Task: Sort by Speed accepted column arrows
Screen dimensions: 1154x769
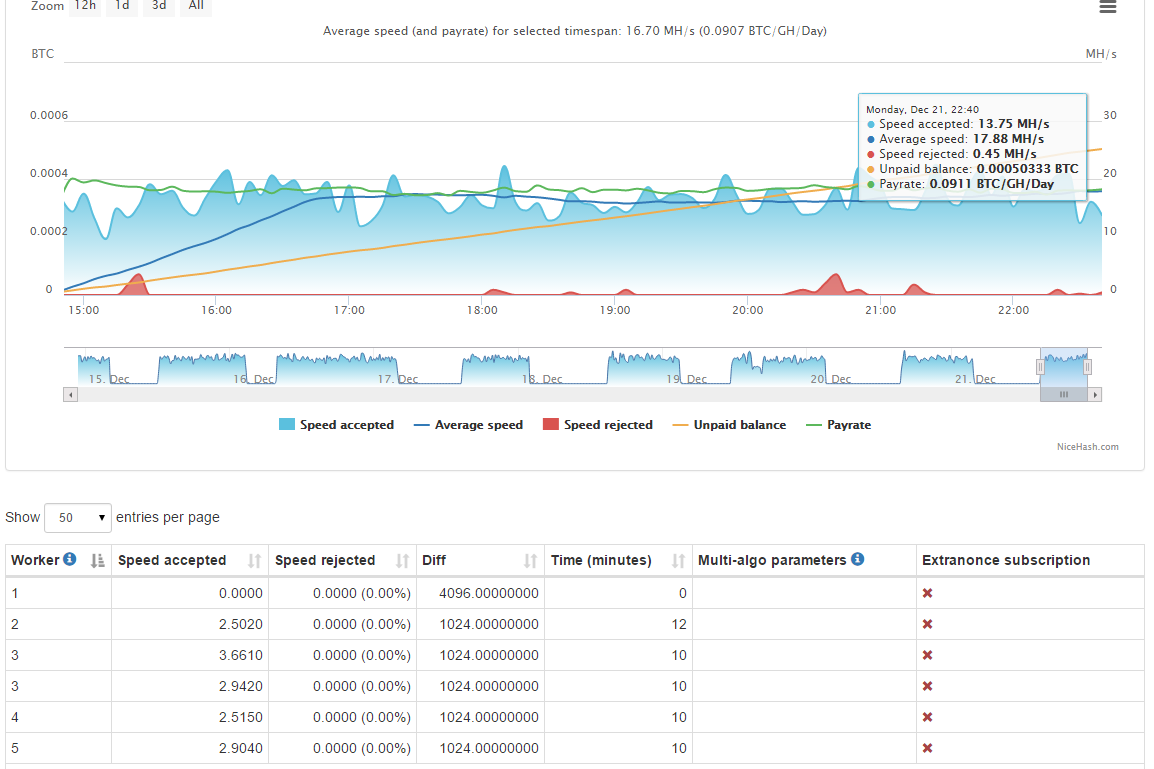Action: (x=255, y=561)
